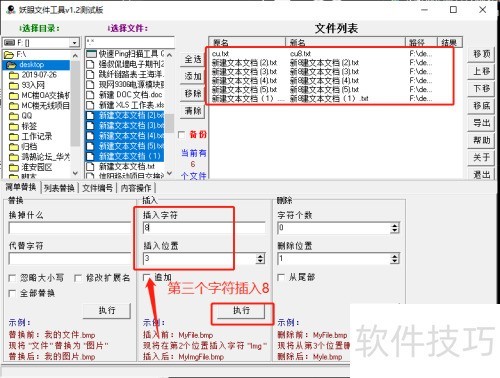
Task: Click the 移底 move-to-bottom button
Action: click(x=482, y=106)
